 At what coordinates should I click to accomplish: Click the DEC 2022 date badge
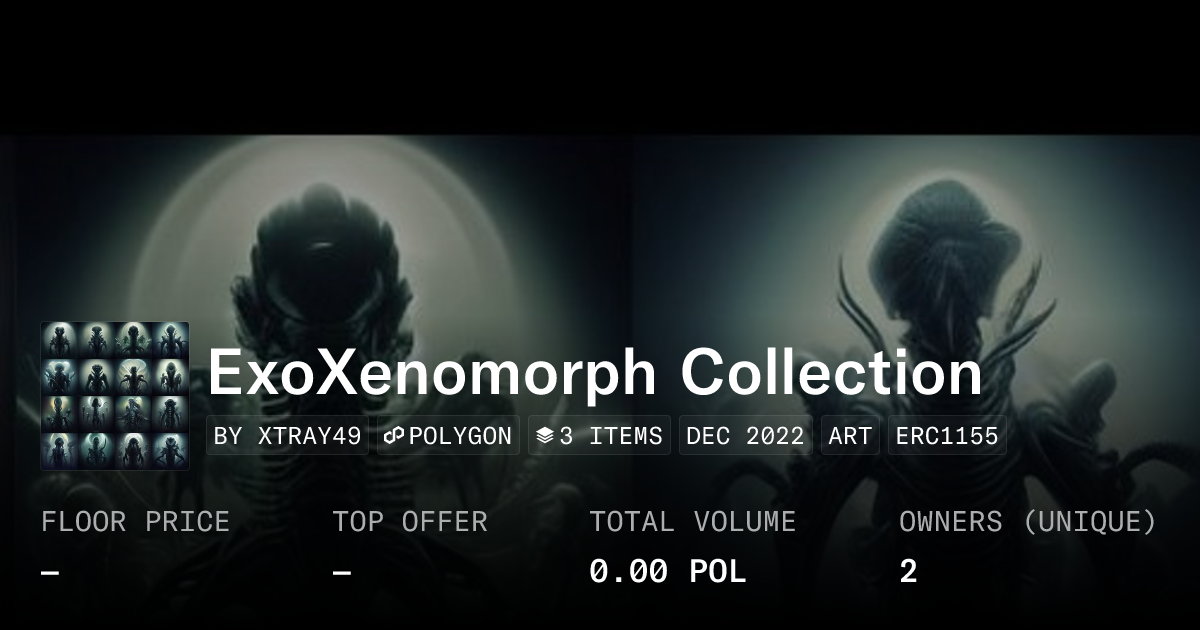tap(745, 436)
